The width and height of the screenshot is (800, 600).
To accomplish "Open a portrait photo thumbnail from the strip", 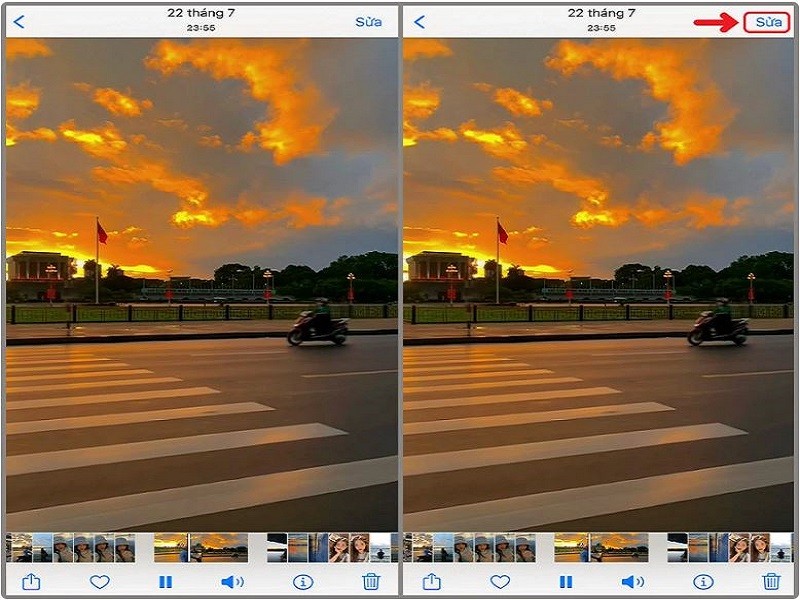I will tap(340, 545).
